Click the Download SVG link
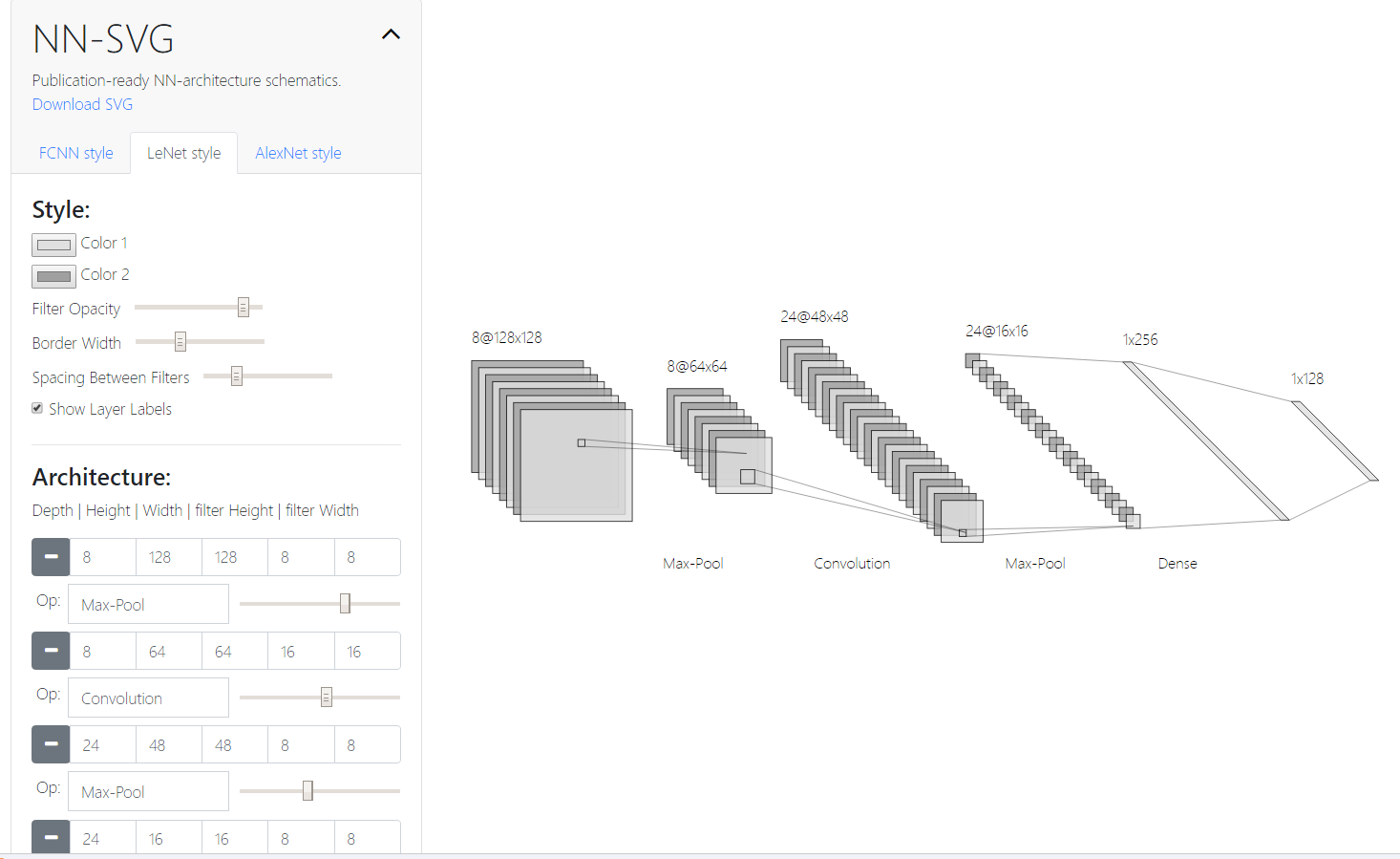This screenshot has height=859, width=1400. (x=82, y=104)
